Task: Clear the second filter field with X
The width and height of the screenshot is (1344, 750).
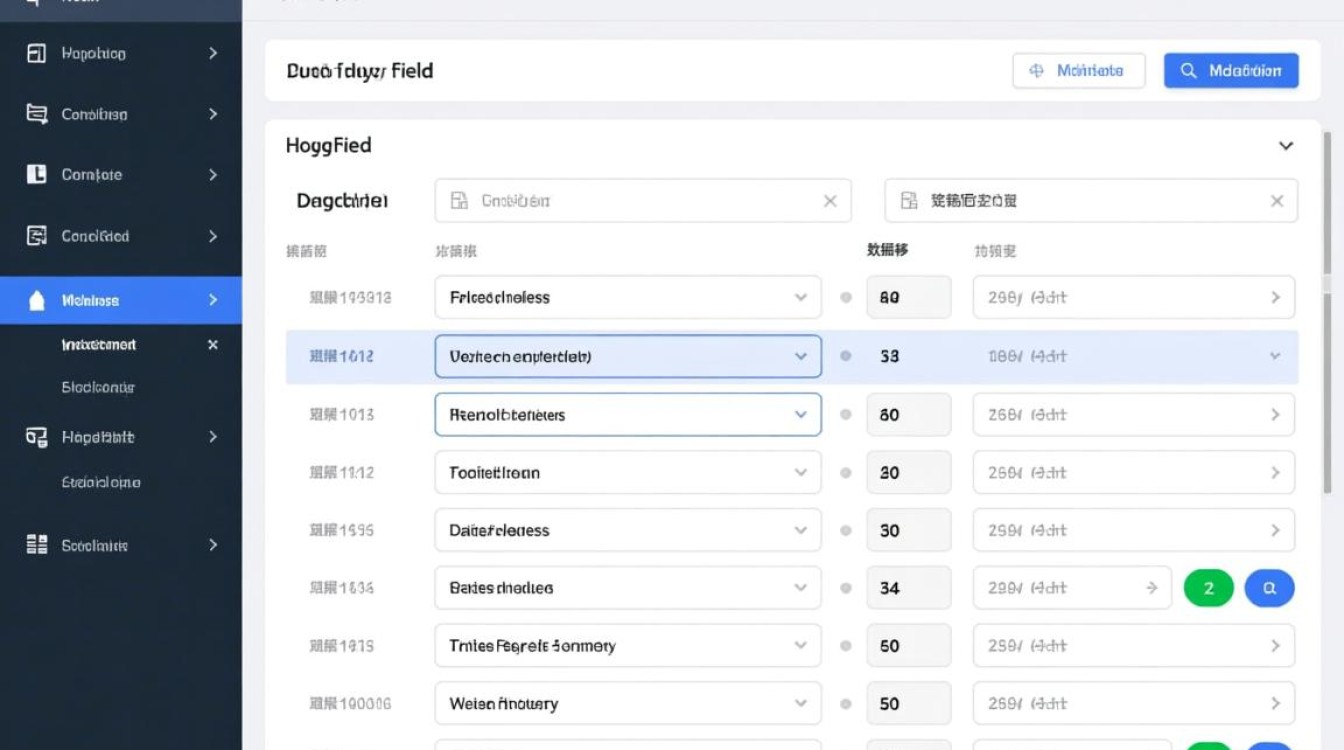Action: [x=1277, y=201]
